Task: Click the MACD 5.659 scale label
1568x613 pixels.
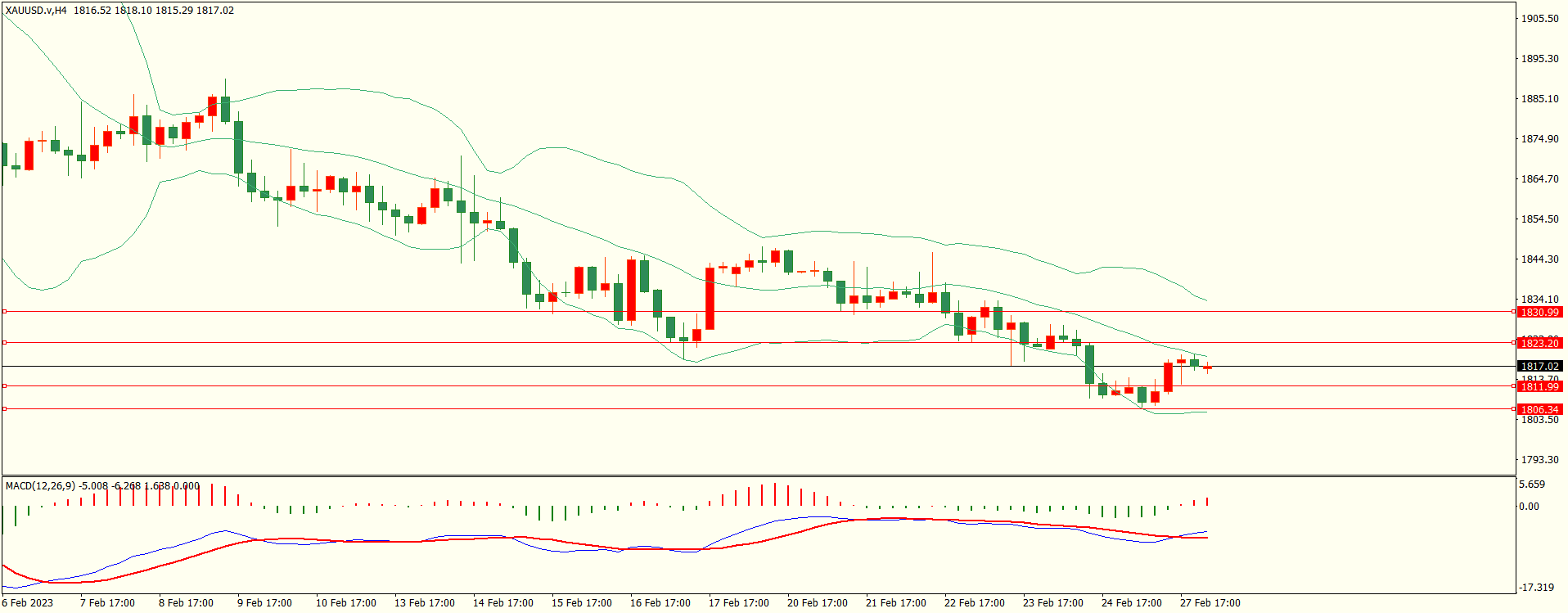Action: pos(1532,485)
